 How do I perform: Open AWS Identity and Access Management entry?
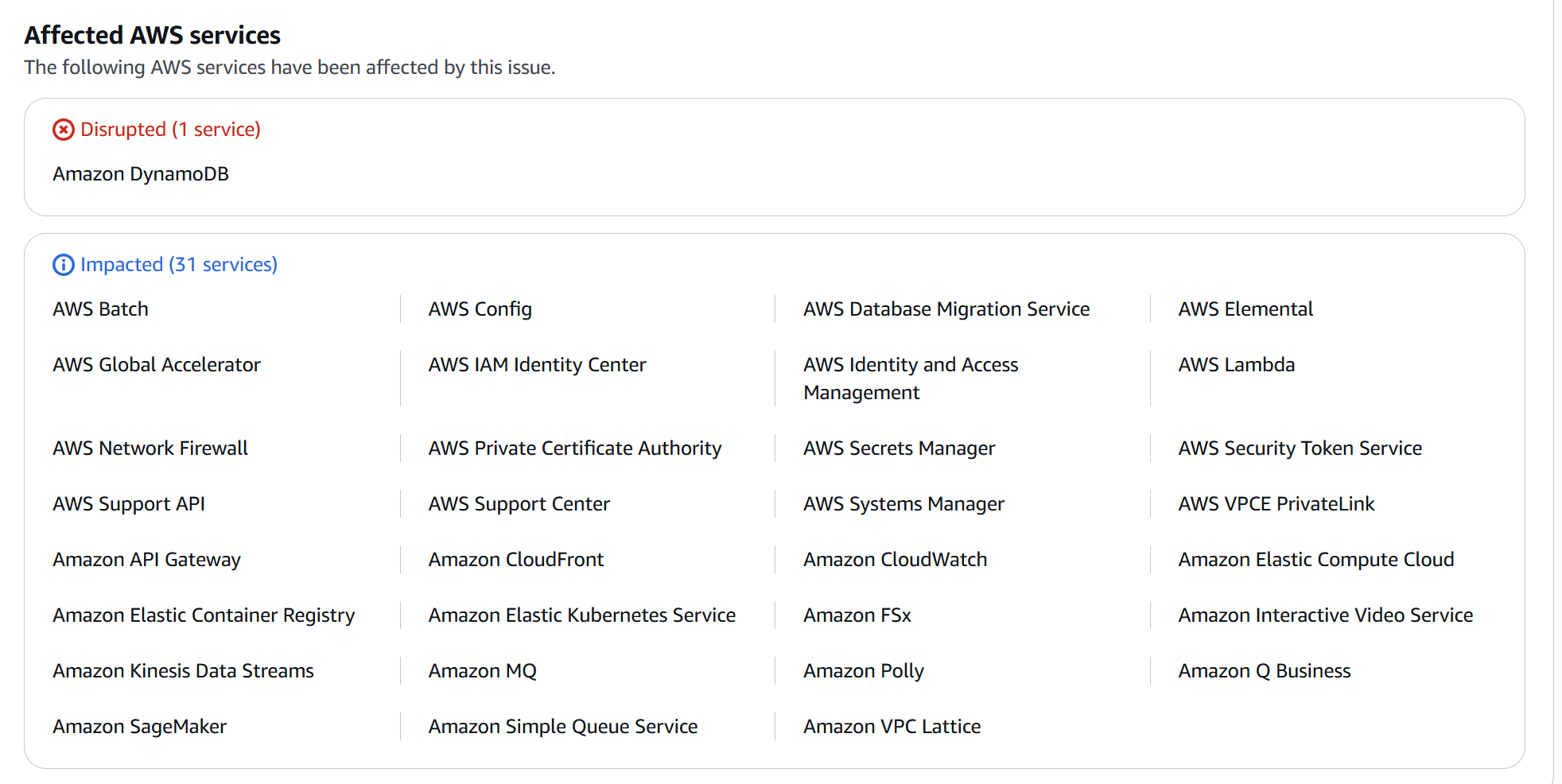click(x=910, y=378)
